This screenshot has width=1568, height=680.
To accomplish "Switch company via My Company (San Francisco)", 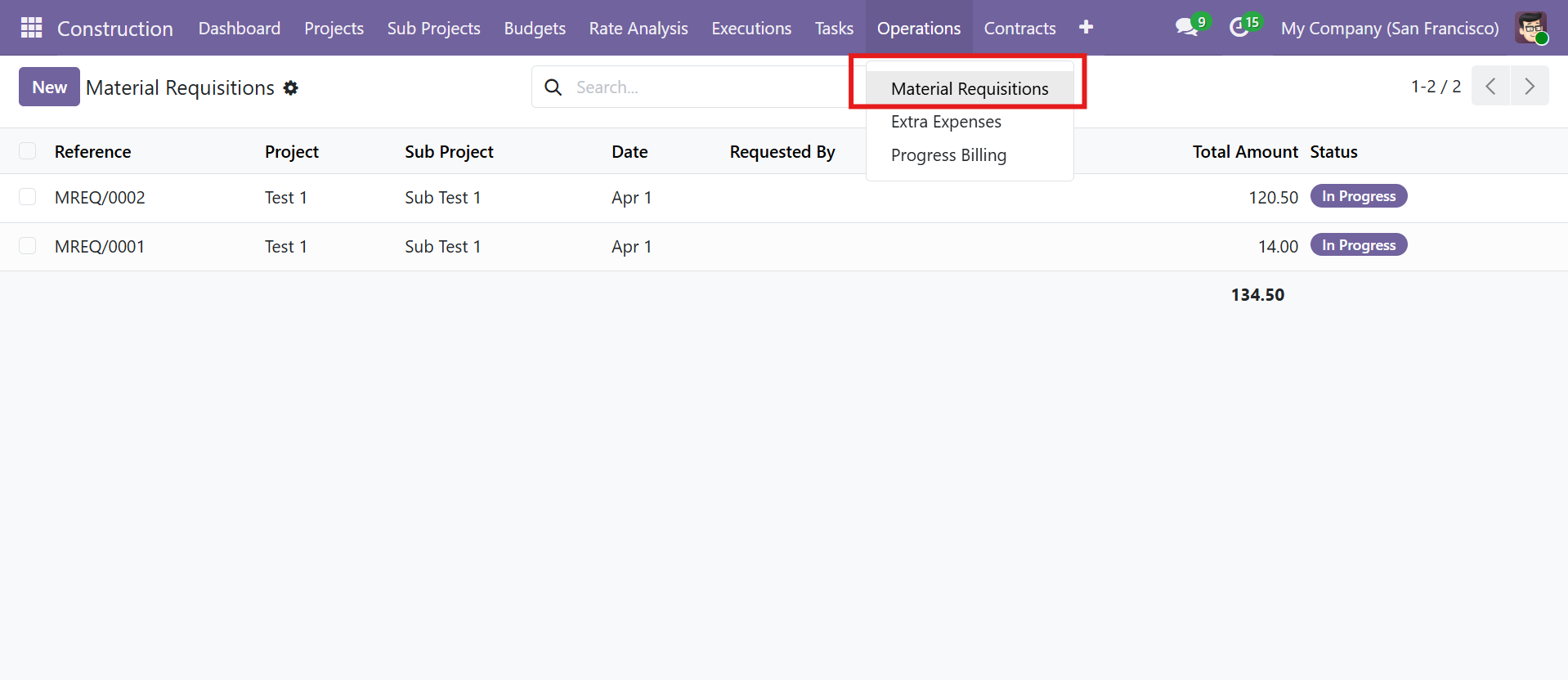I will [x=1390, y=28].
